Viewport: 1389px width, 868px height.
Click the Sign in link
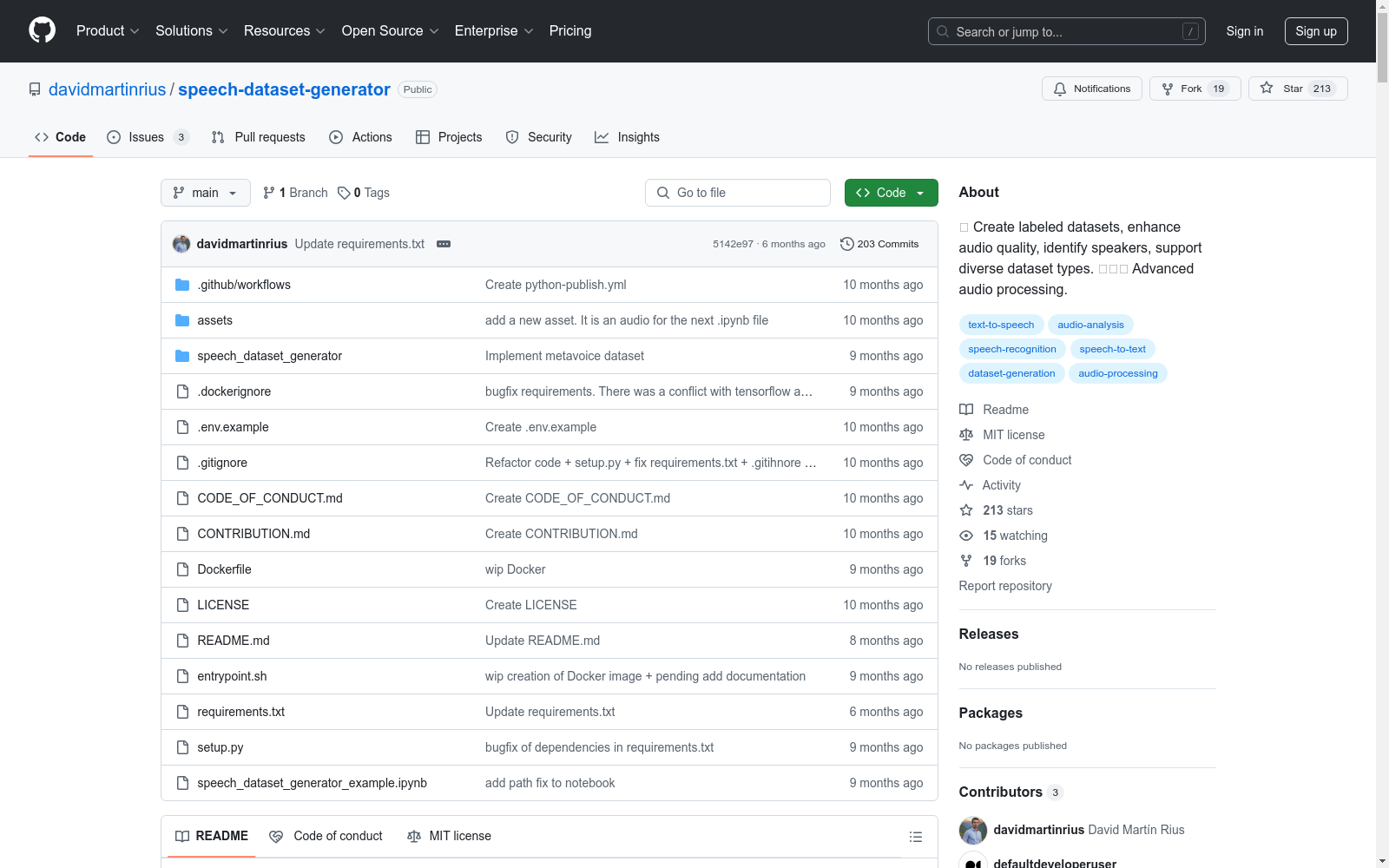(1245, 31)
